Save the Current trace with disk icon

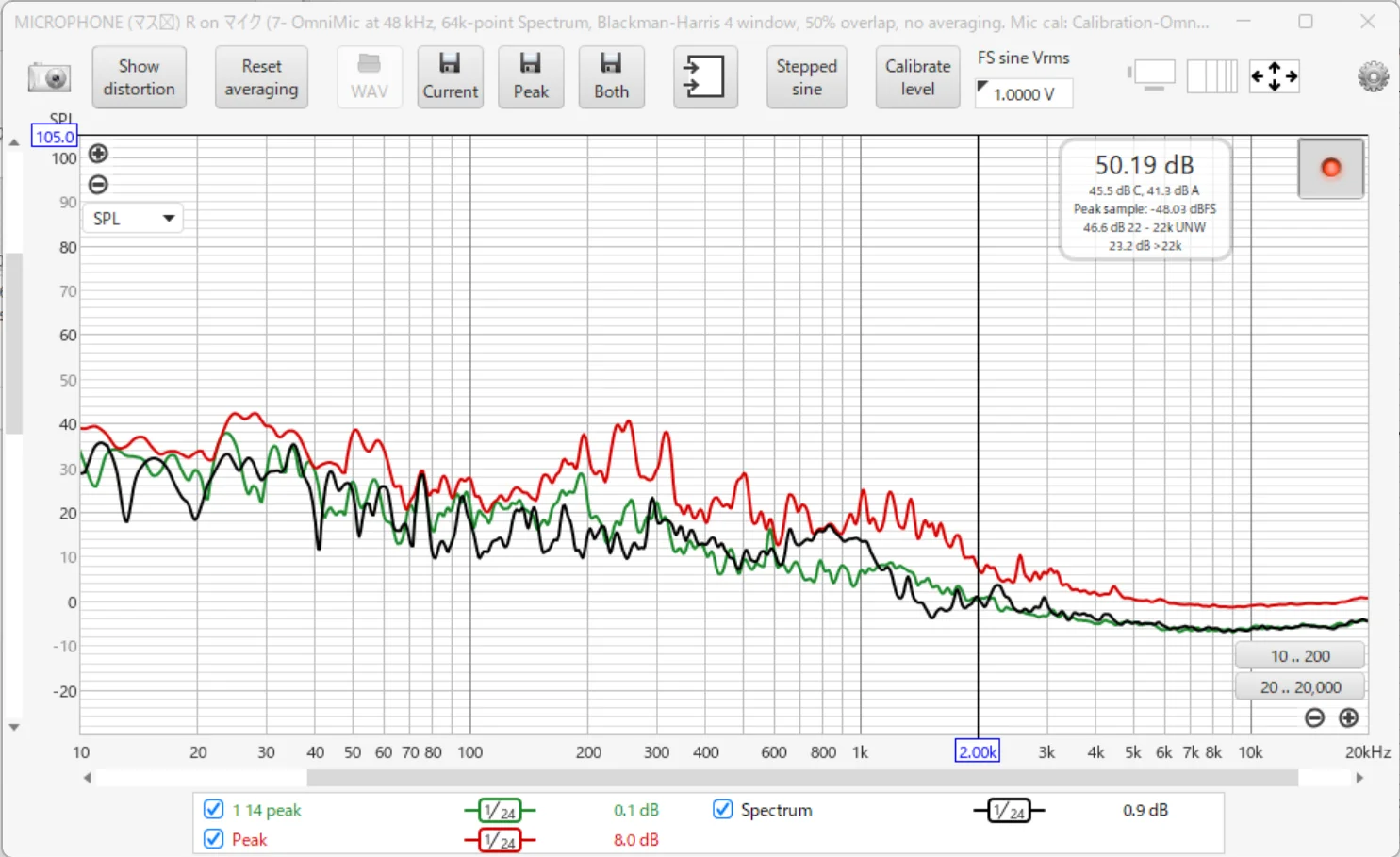pos(450,76)
